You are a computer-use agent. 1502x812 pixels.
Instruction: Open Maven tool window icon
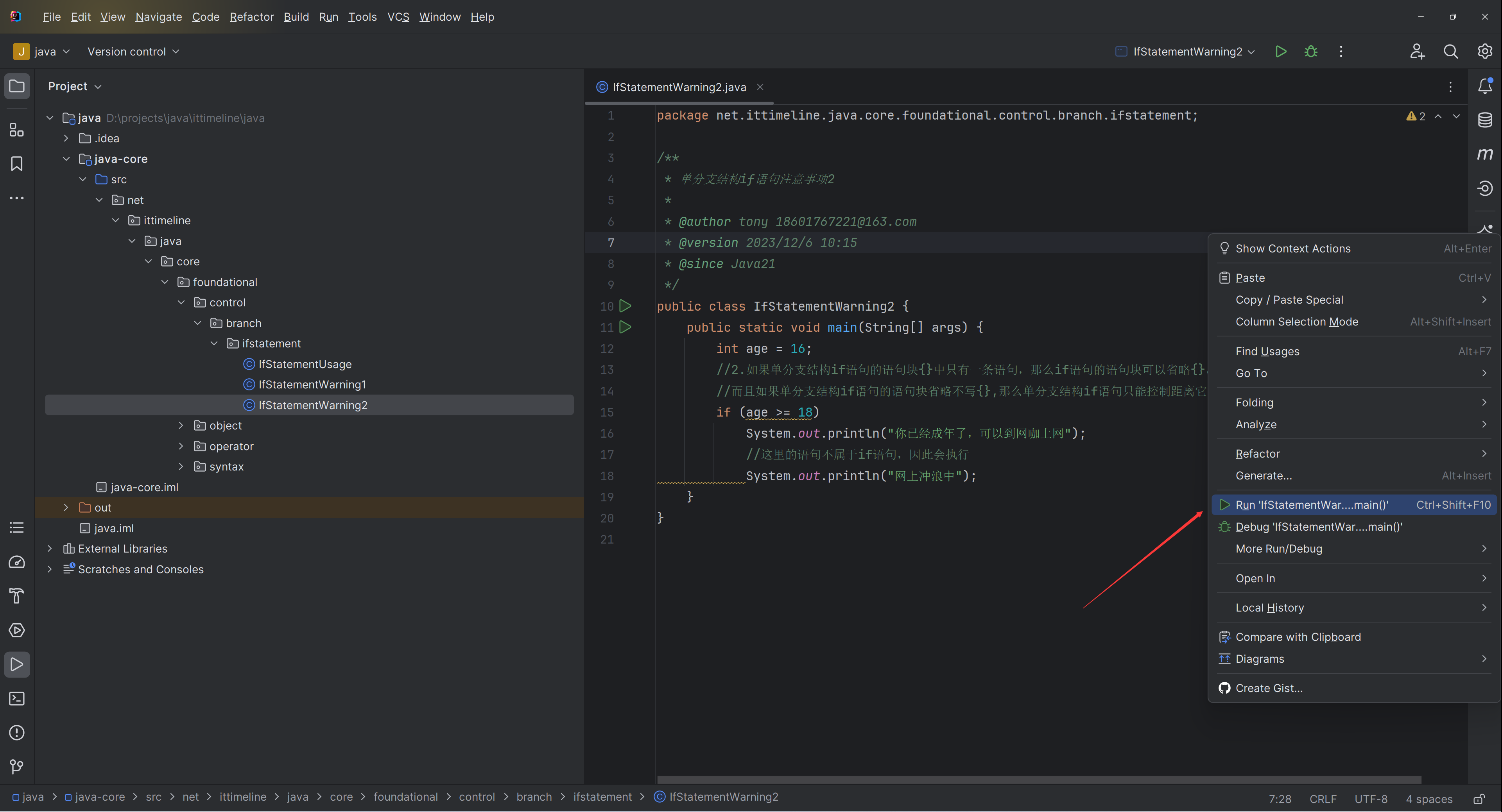point(1484,154)
